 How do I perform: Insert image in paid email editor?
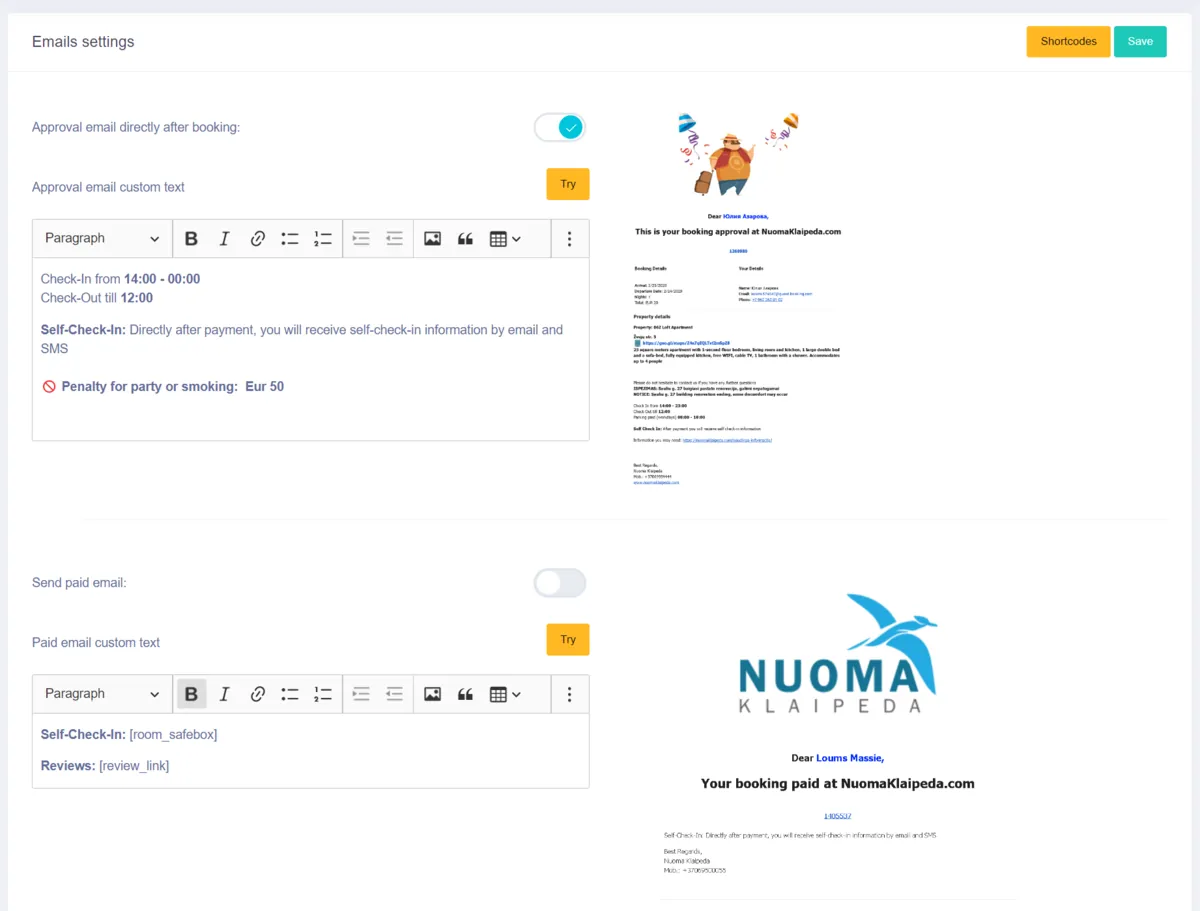tap(432, 694)
